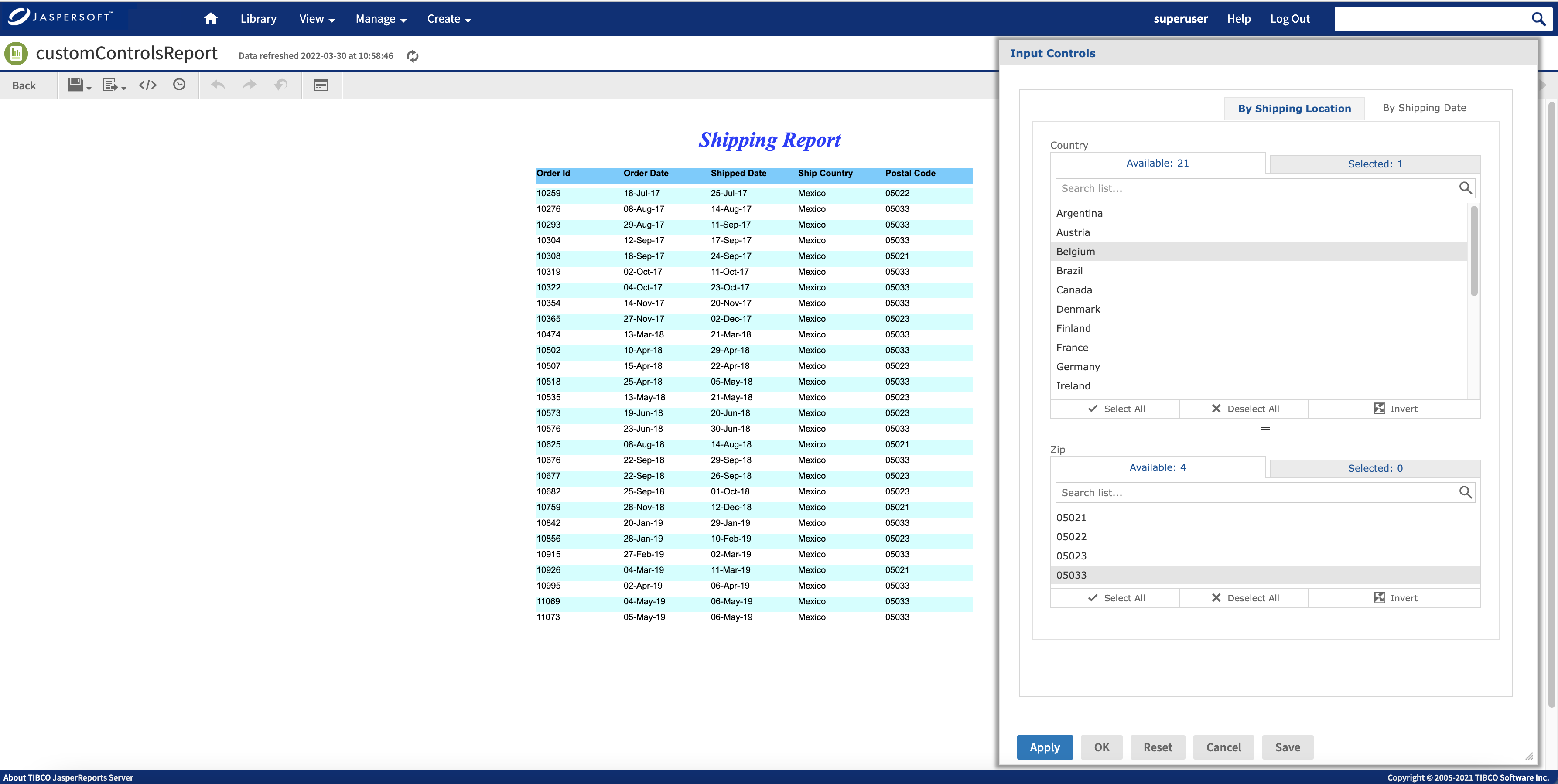Show Country Available: 21 list tab
The height and width of the screenshot is (784, 1558).
(x=1158, y=163)
